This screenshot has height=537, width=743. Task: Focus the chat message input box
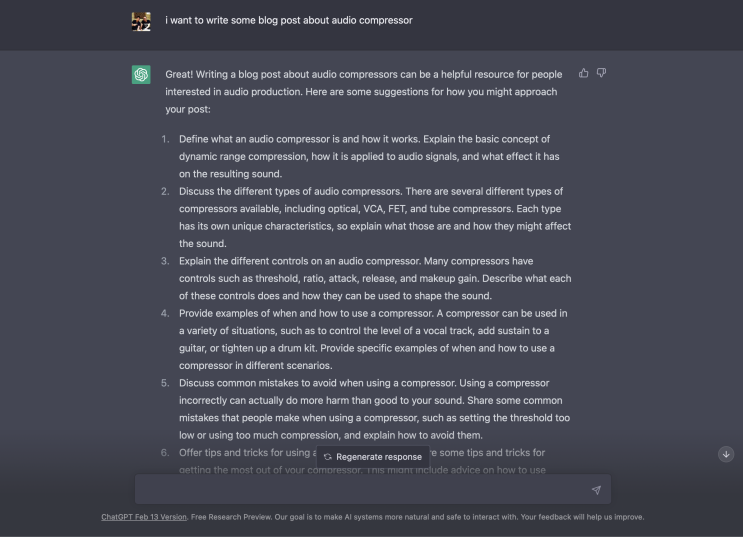[360, 490]
